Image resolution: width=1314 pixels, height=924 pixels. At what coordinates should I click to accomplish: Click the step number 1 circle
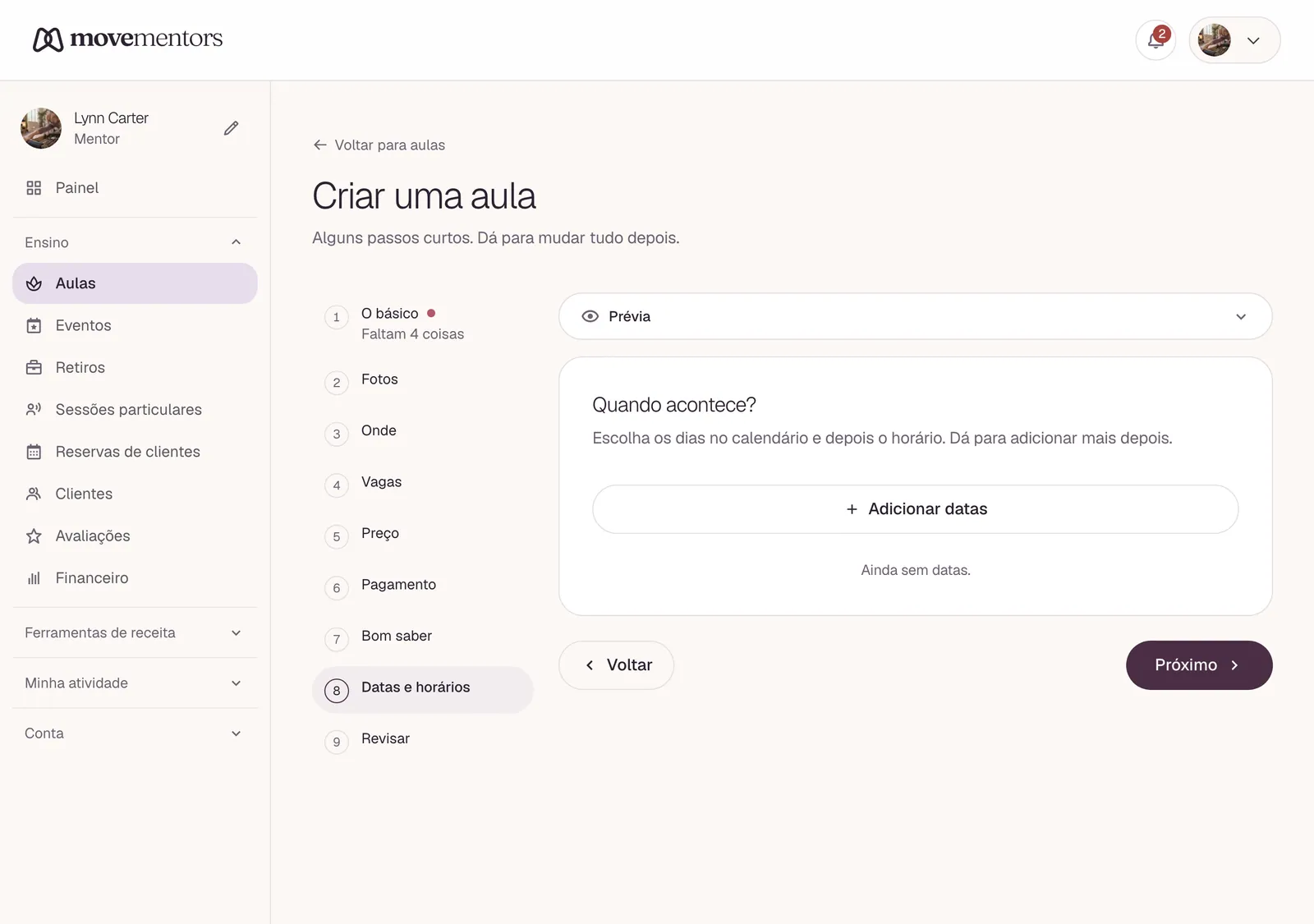pyautogui.click(x=337, y=317)
